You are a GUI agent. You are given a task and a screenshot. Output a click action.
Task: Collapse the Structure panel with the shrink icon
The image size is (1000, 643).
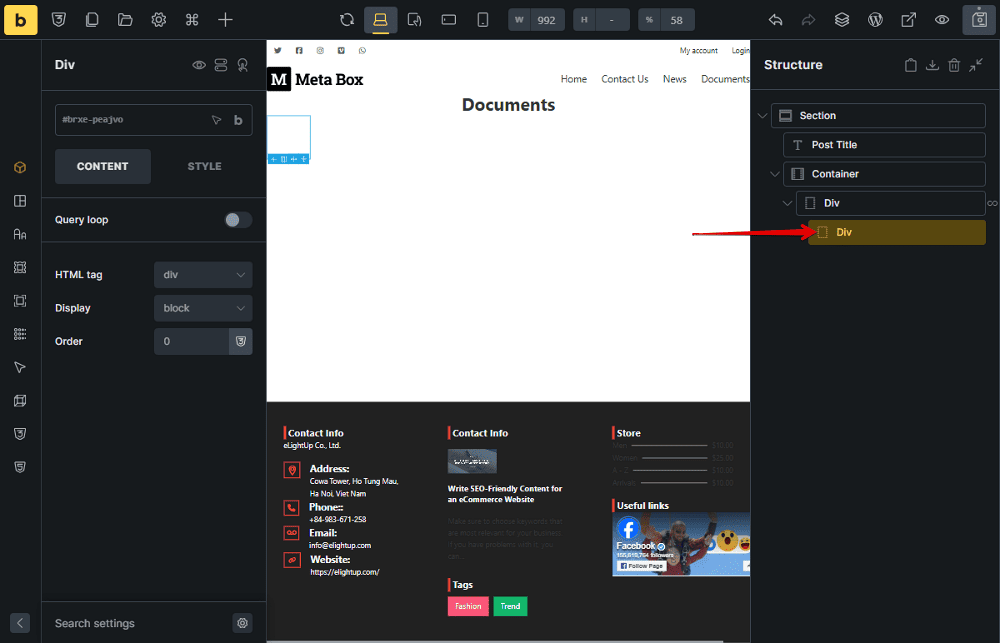pyautogui.click(x=976, y=65)
